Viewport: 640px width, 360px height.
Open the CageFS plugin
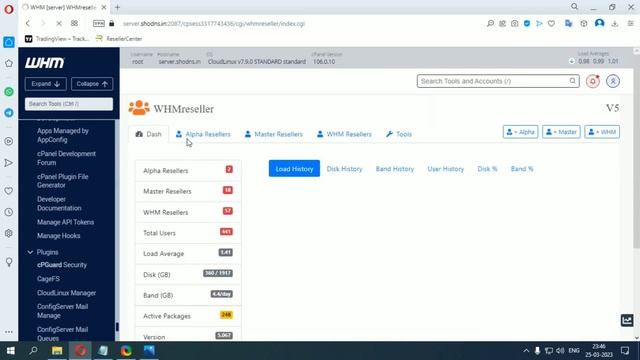coord(48,279)
